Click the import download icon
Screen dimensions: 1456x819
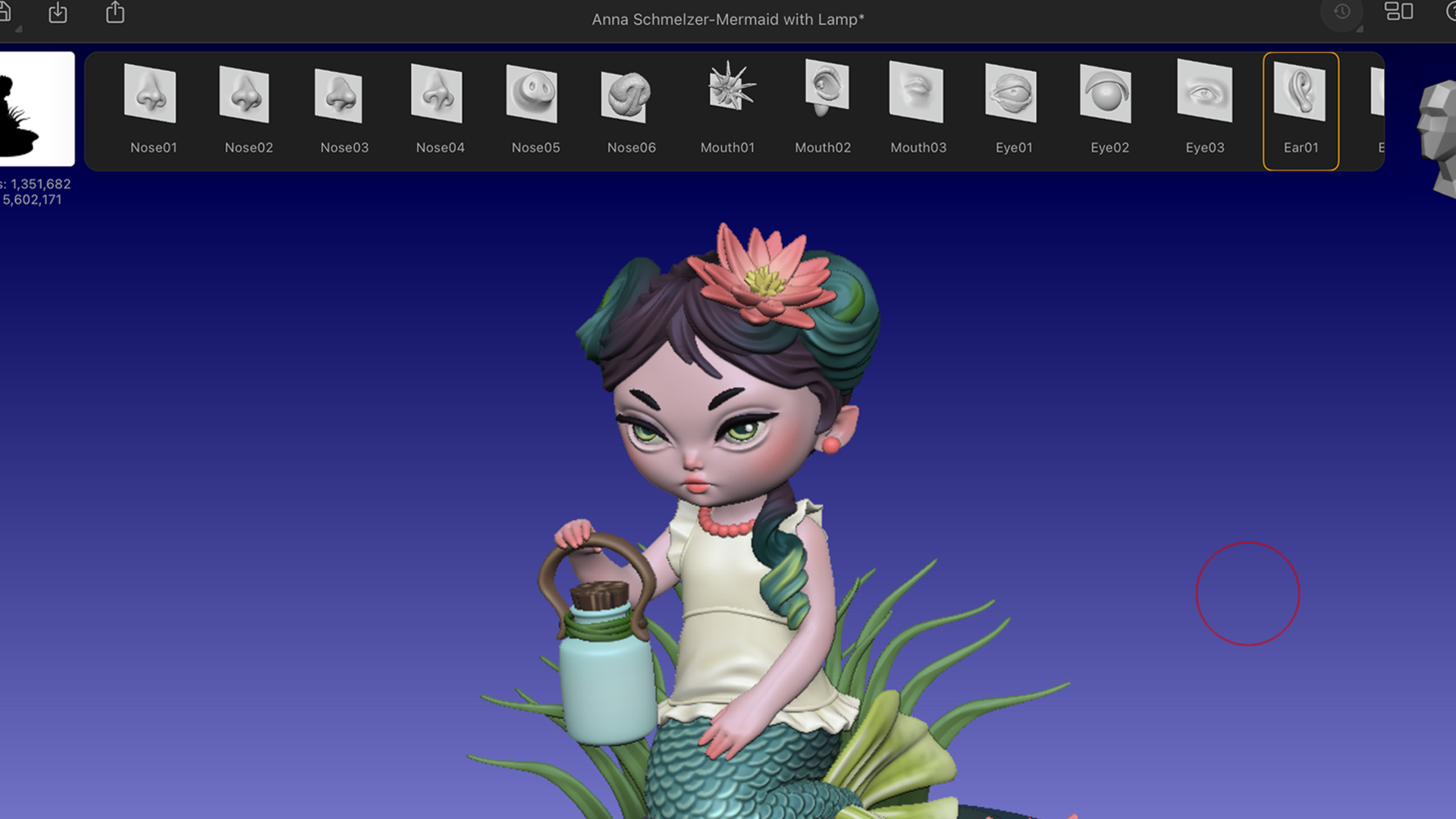[58, 13]
